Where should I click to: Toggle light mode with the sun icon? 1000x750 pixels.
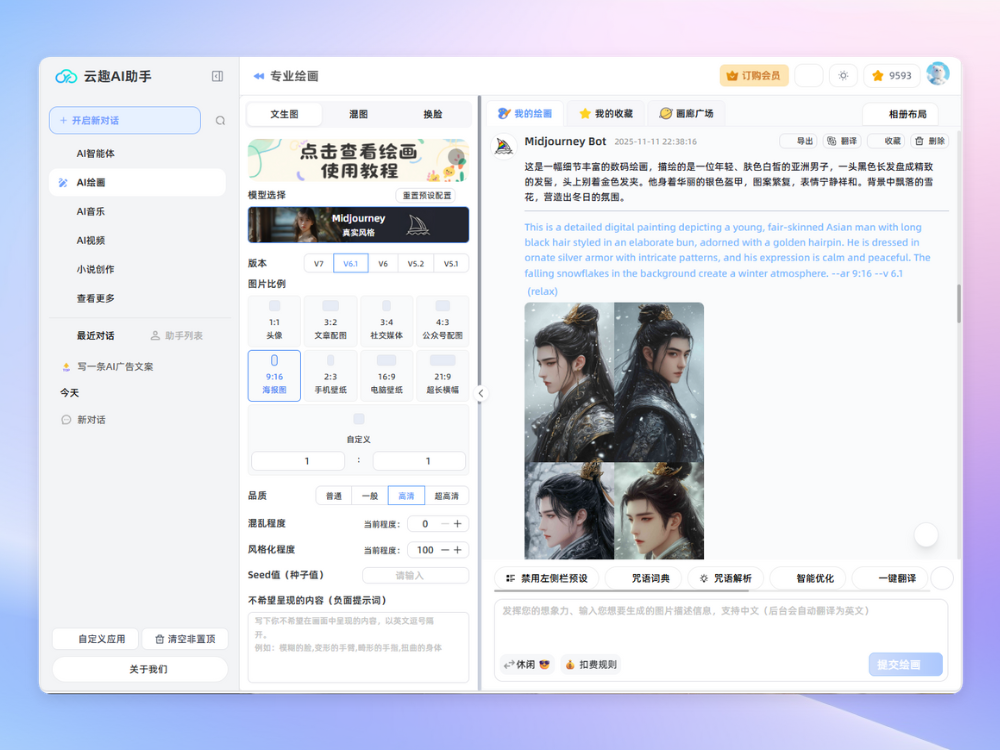click(x=843, y=76)
